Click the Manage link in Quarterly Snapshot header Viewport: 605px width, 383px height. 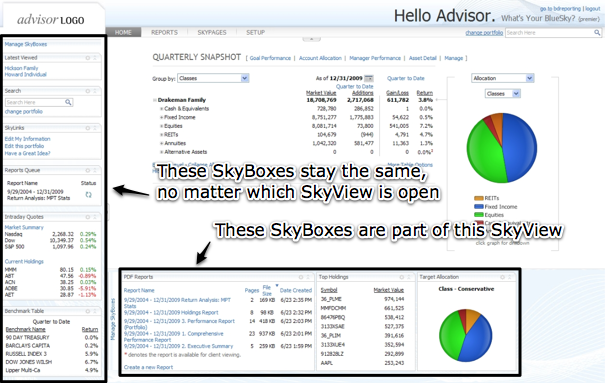[453, 58]
